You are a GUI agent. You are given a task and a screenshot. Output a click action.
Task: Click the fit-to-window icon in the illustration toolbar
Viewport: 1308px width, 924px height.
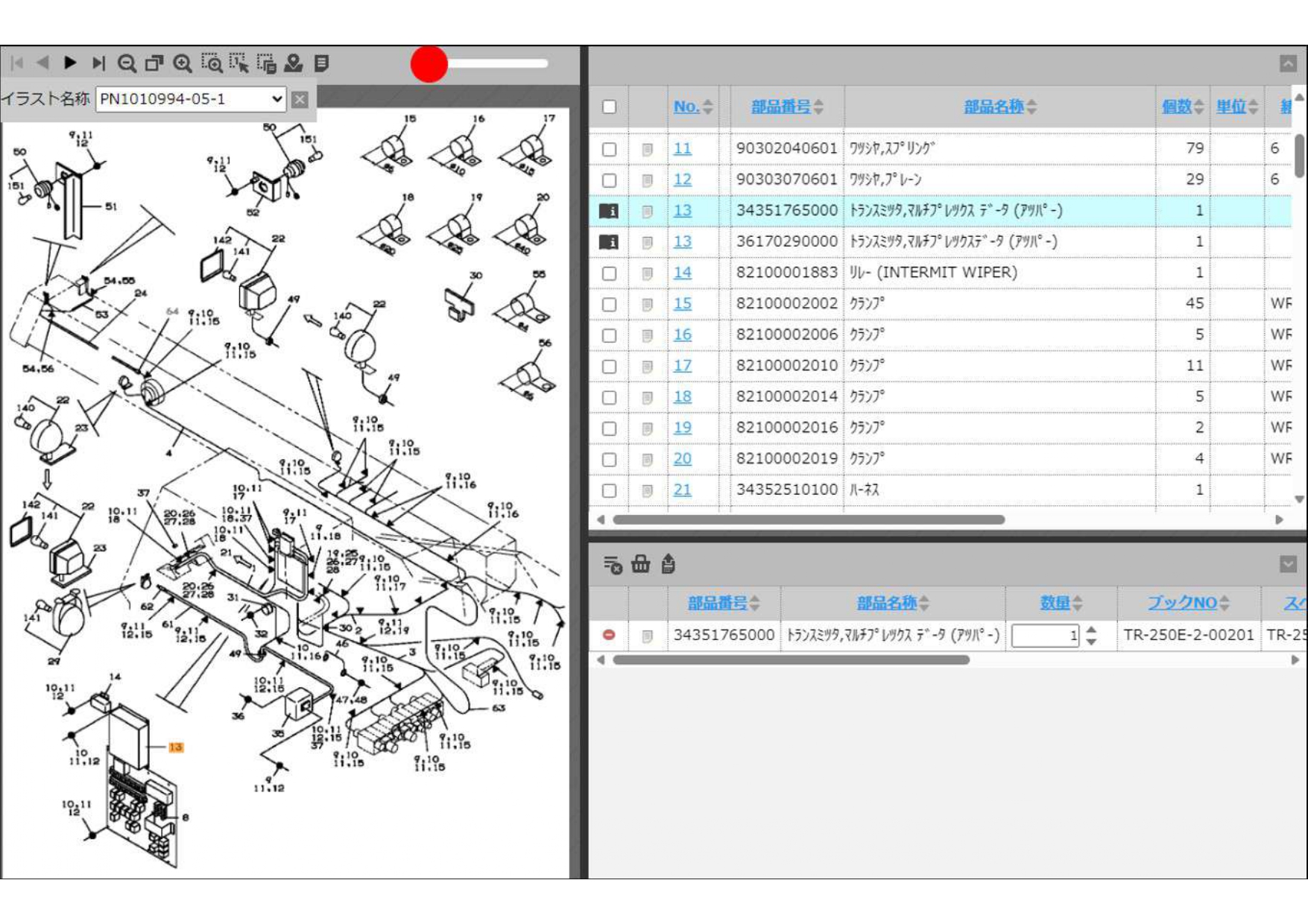[154, 63]
